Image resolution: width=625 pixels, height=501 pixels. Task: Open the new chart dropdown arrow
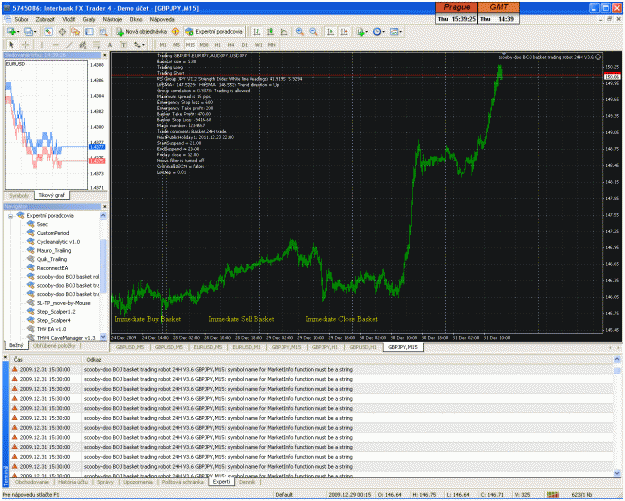tap(18, 32)
